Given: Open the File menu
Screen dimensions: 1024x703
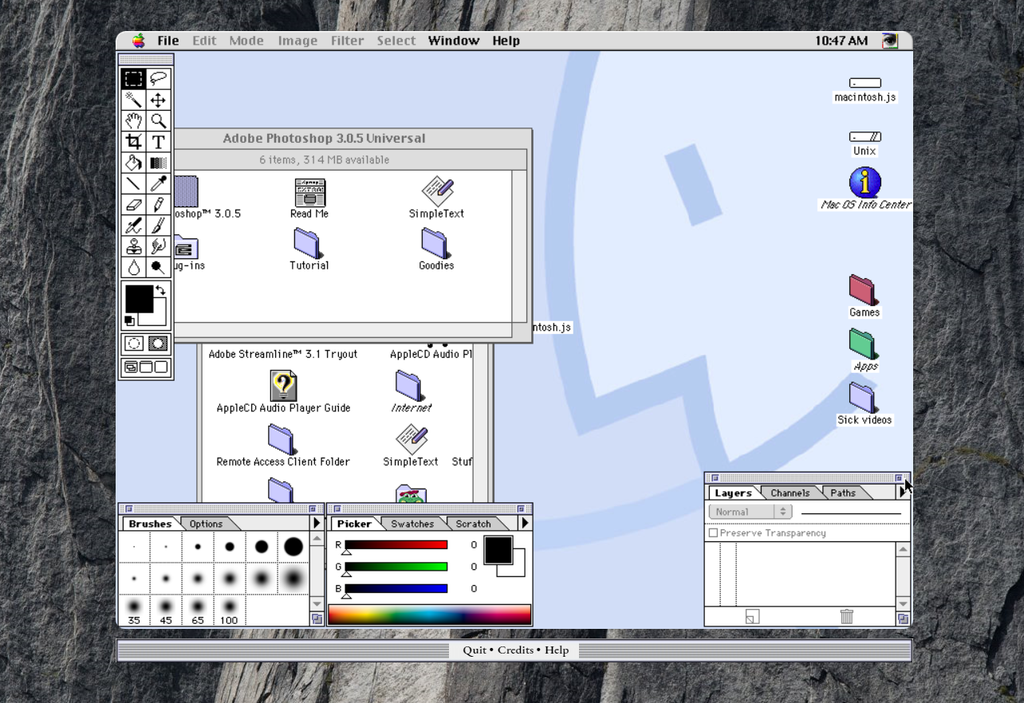Looking at the screenshot, I should (x=168, y=41).
